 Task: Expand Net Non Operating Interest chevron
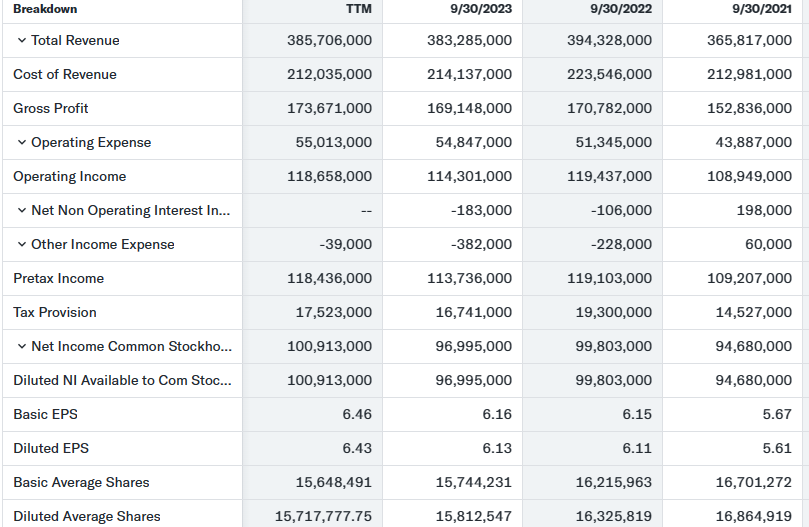22,211
